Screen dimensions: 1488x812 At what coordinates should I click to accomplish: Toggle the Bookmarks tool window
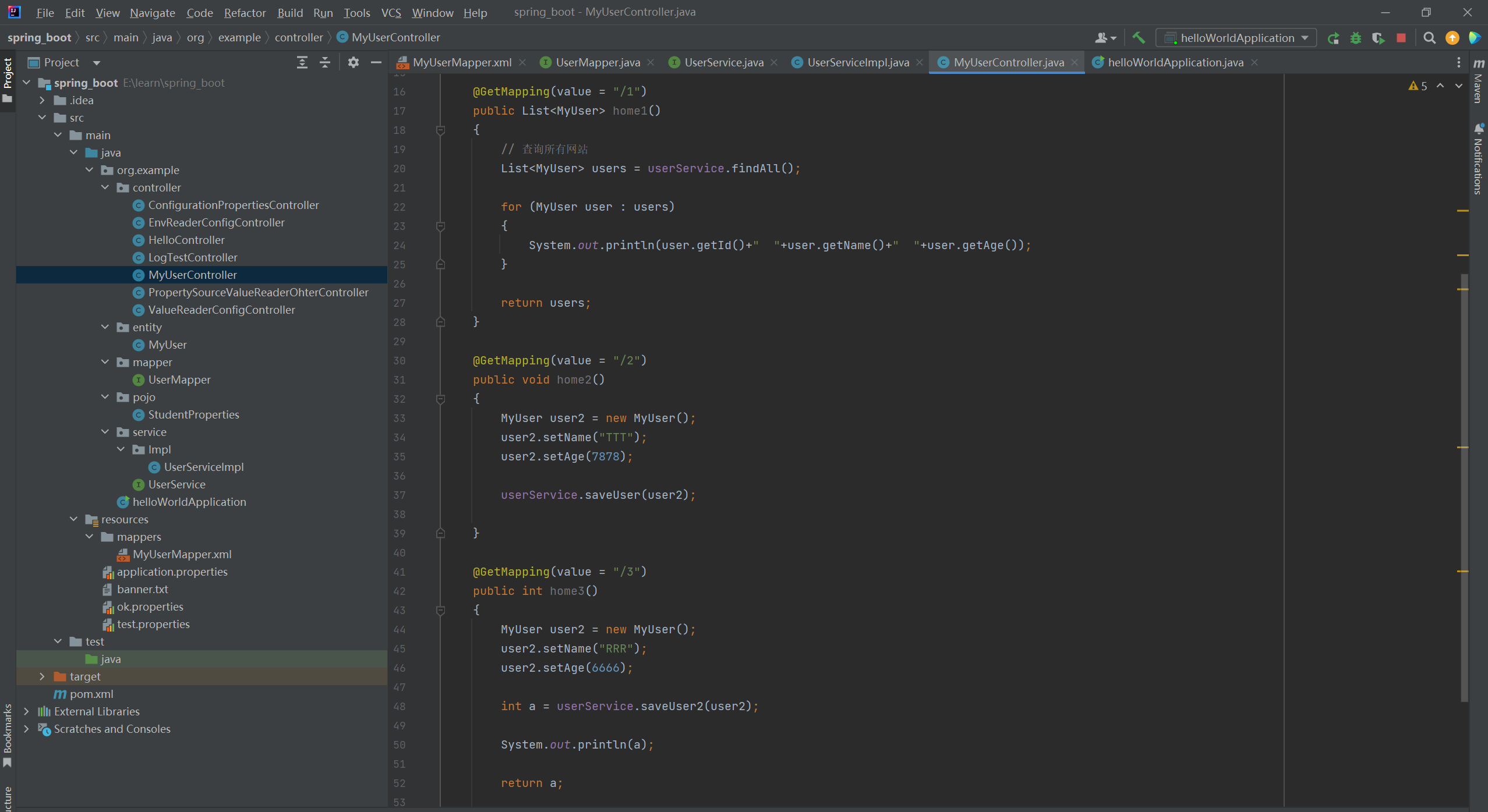point(8,733)
